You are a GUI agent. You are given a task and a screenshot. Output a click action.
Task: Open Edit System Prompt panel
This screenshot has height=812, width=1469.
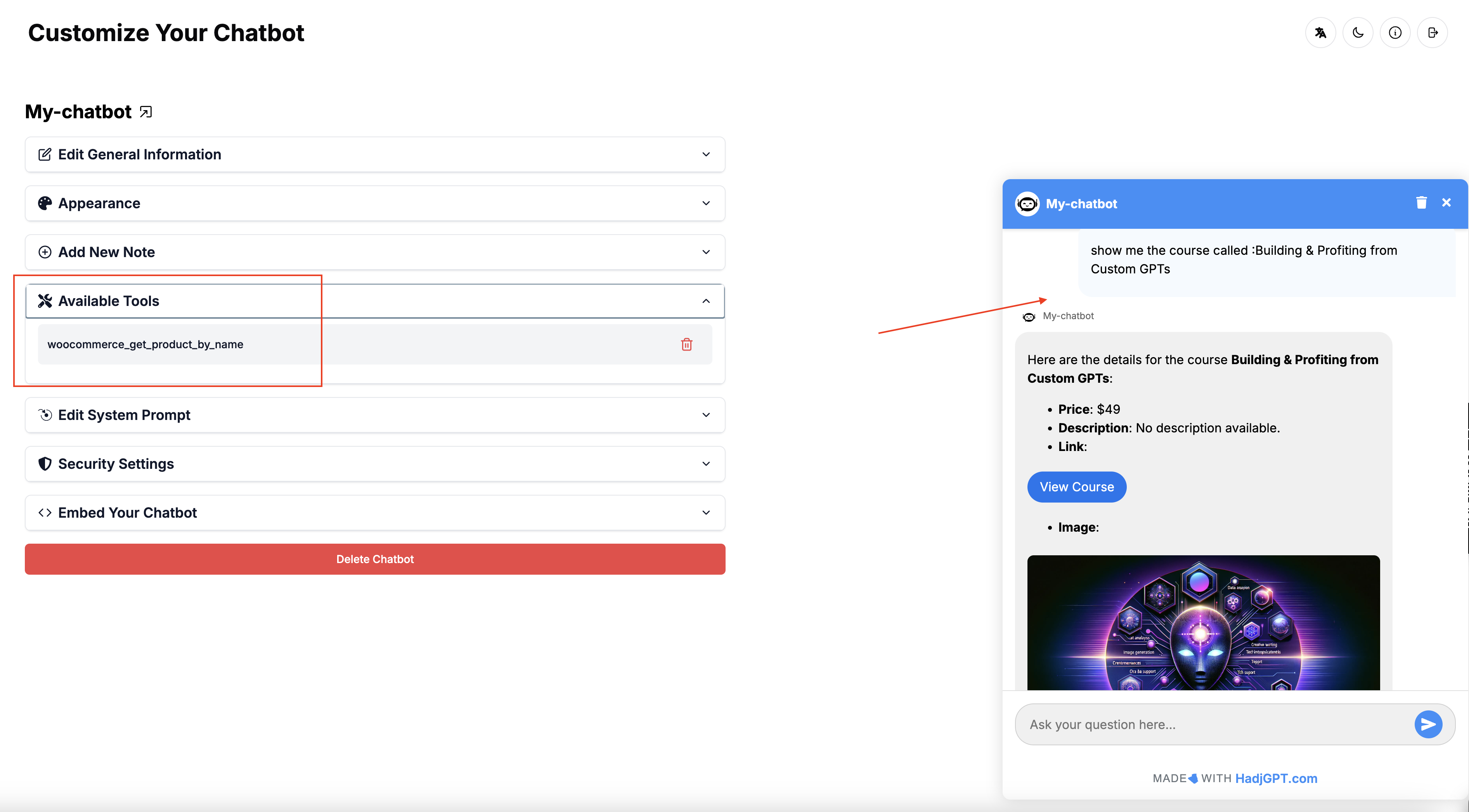(x=375, y=415)
